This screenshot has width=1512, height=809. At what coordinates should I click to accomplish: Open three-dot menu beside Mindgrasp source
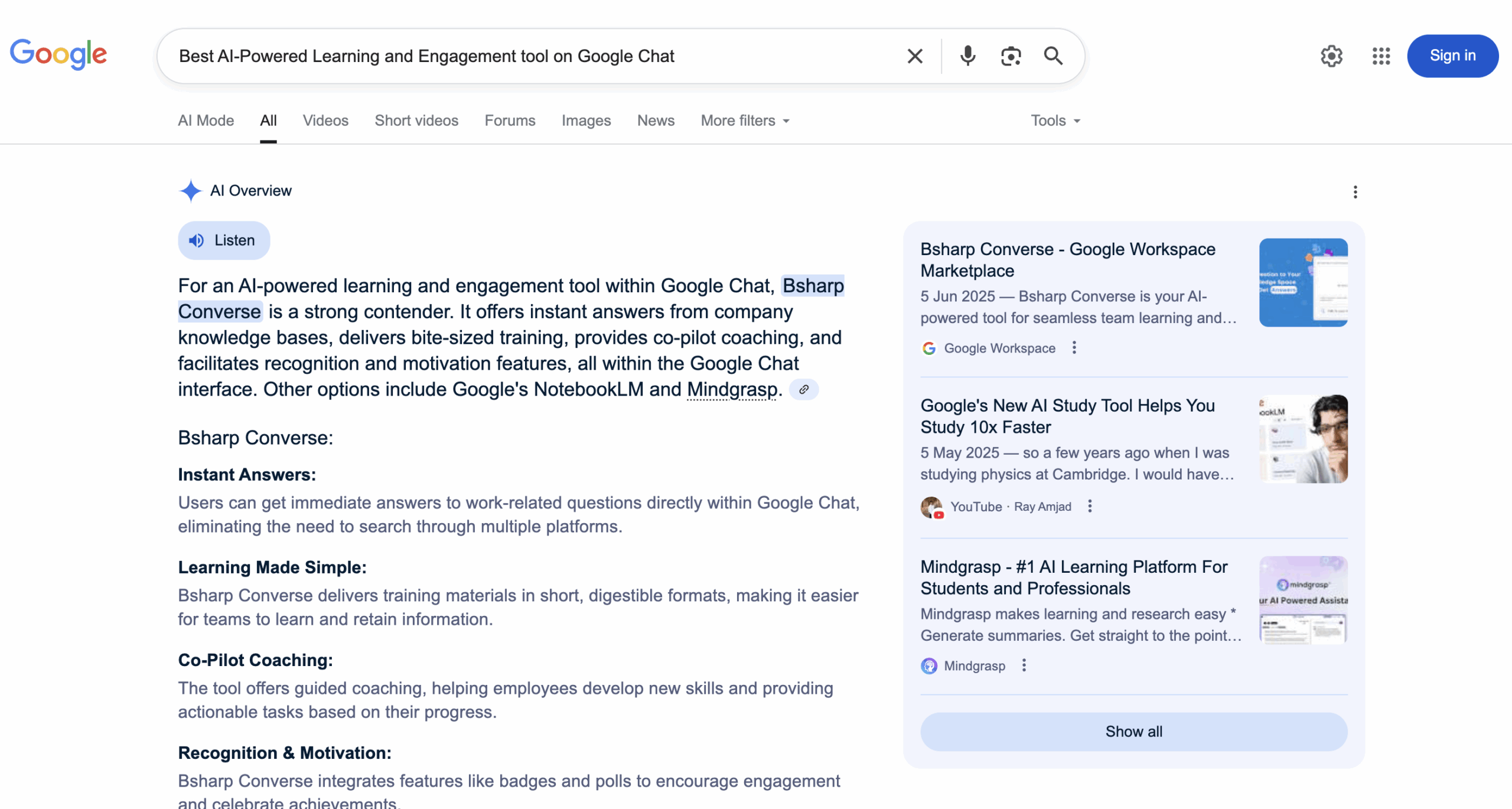click(x=1024, y=666)
